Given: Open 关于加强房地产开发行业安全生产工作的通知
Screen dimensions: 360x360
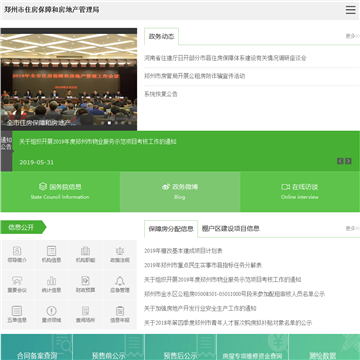Looking at the screenshot, I should click(200, 308).
